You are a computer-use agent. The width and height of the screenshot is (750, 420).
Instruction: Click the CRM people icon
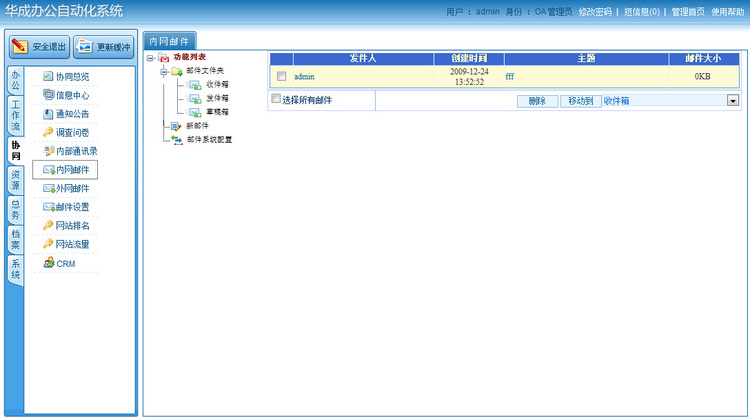[49, 263]
